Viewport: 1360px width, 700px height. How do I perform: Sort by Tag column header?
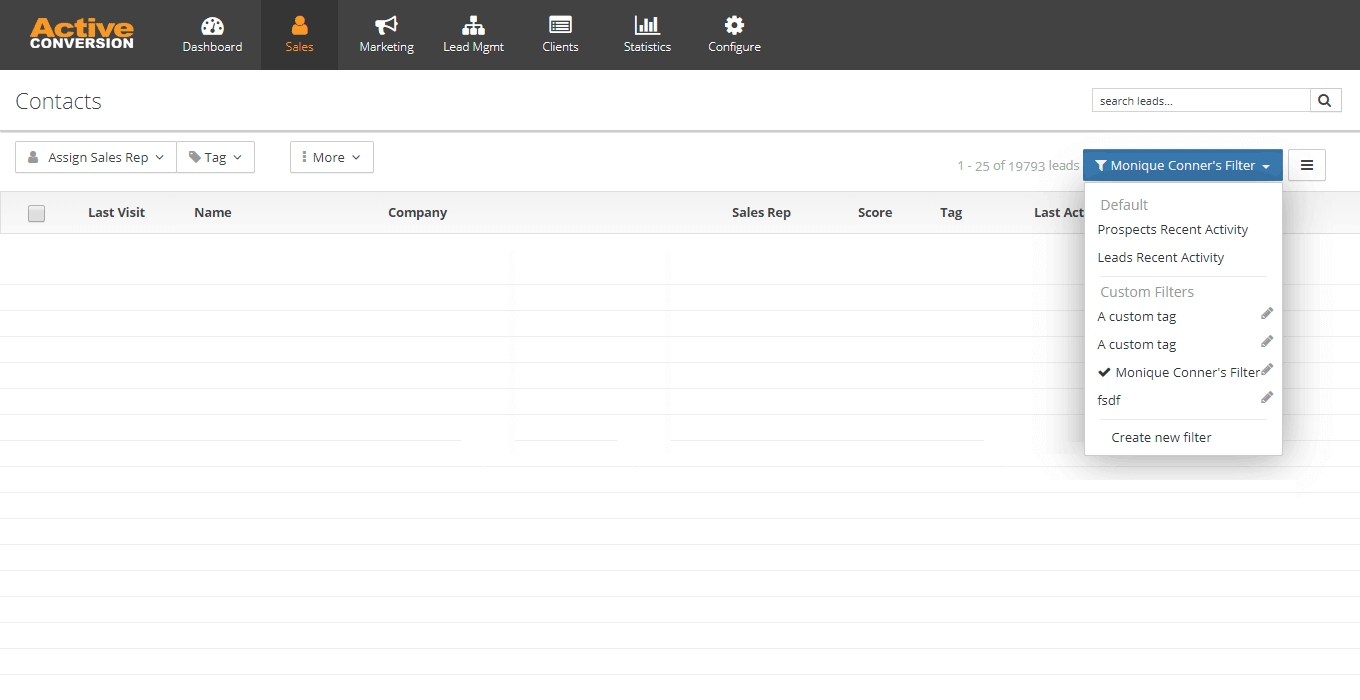(x=951, y=213)
